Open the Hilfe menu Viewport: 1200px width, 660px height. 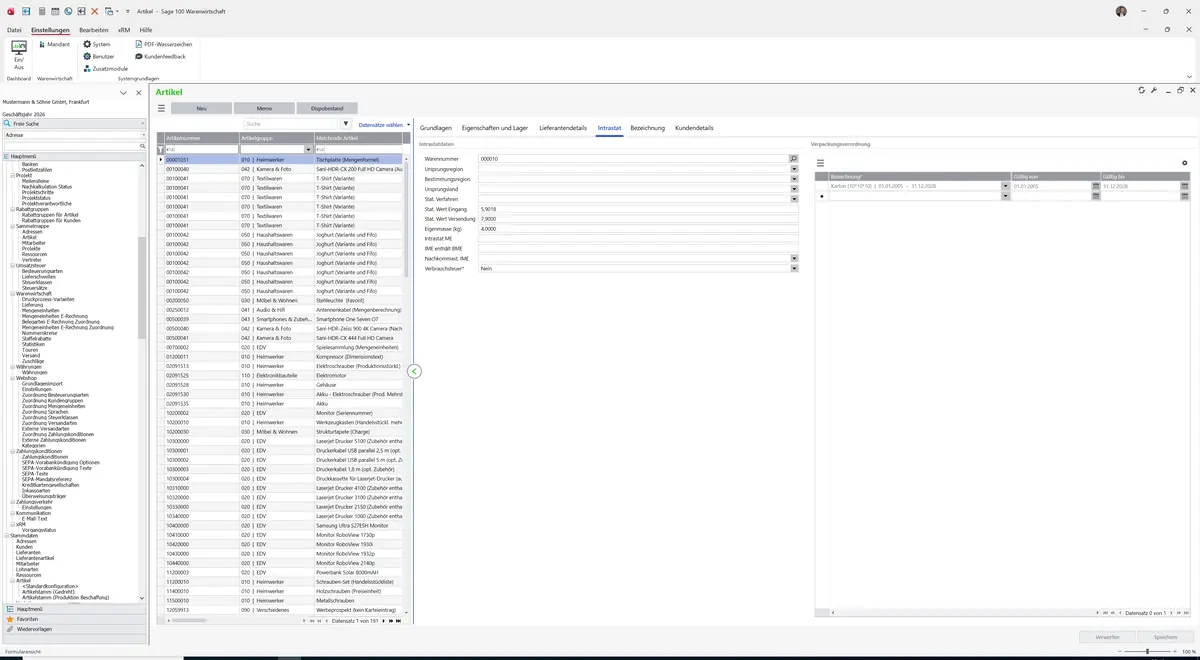tap(146, 30)
